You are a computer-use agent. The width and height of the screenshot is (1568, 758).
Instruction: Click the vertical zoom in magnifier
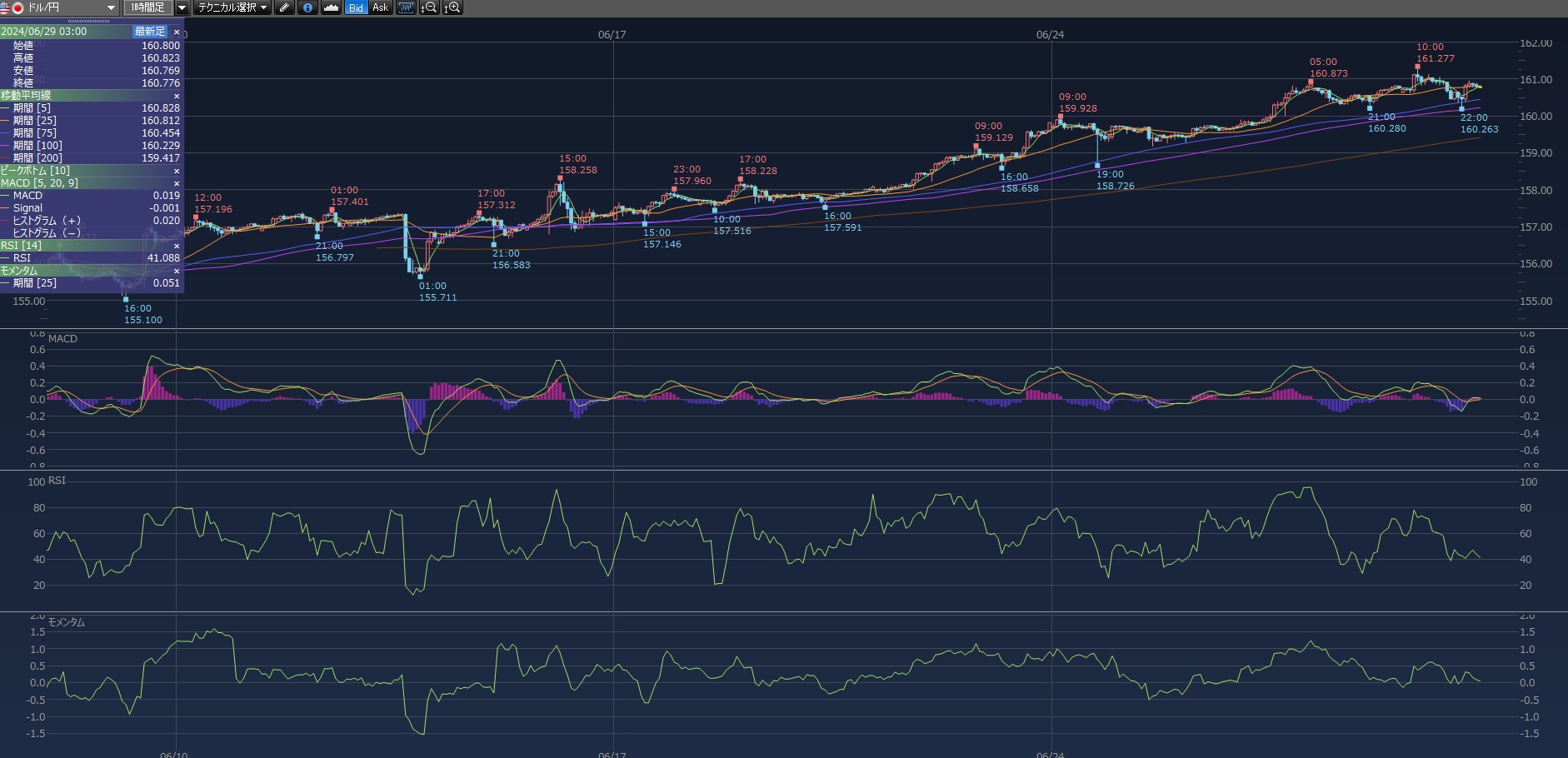point(452,7)
